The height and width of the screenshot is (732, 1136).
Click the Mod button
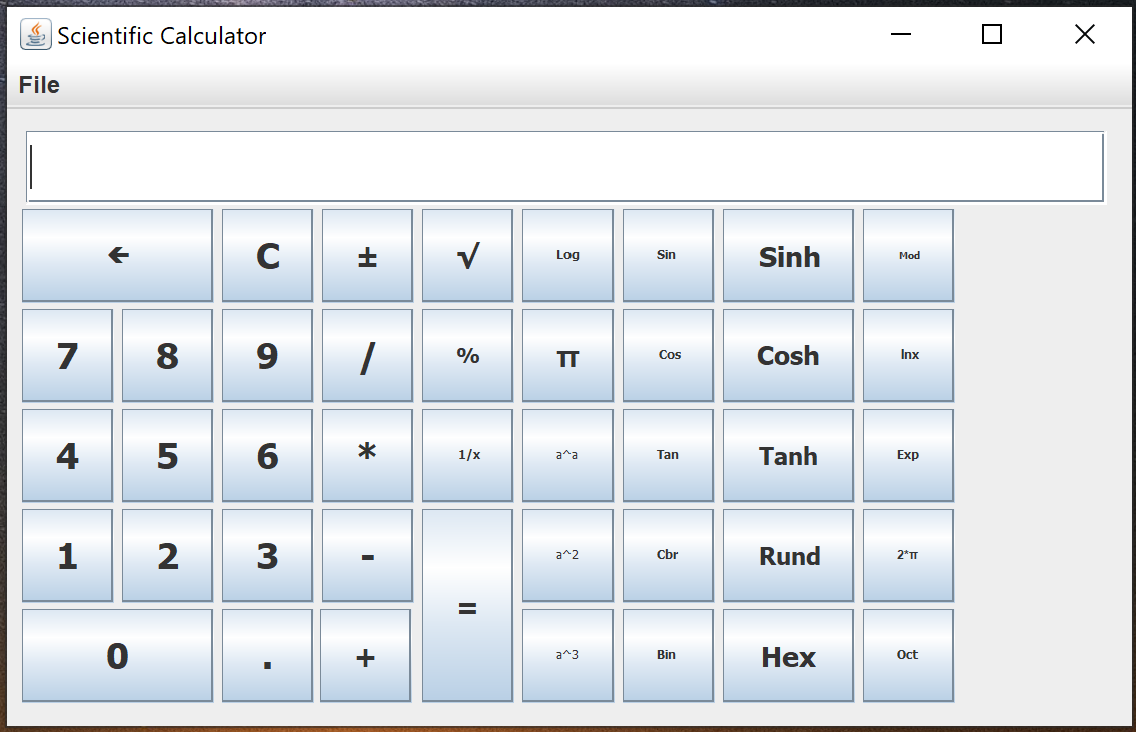908,255
